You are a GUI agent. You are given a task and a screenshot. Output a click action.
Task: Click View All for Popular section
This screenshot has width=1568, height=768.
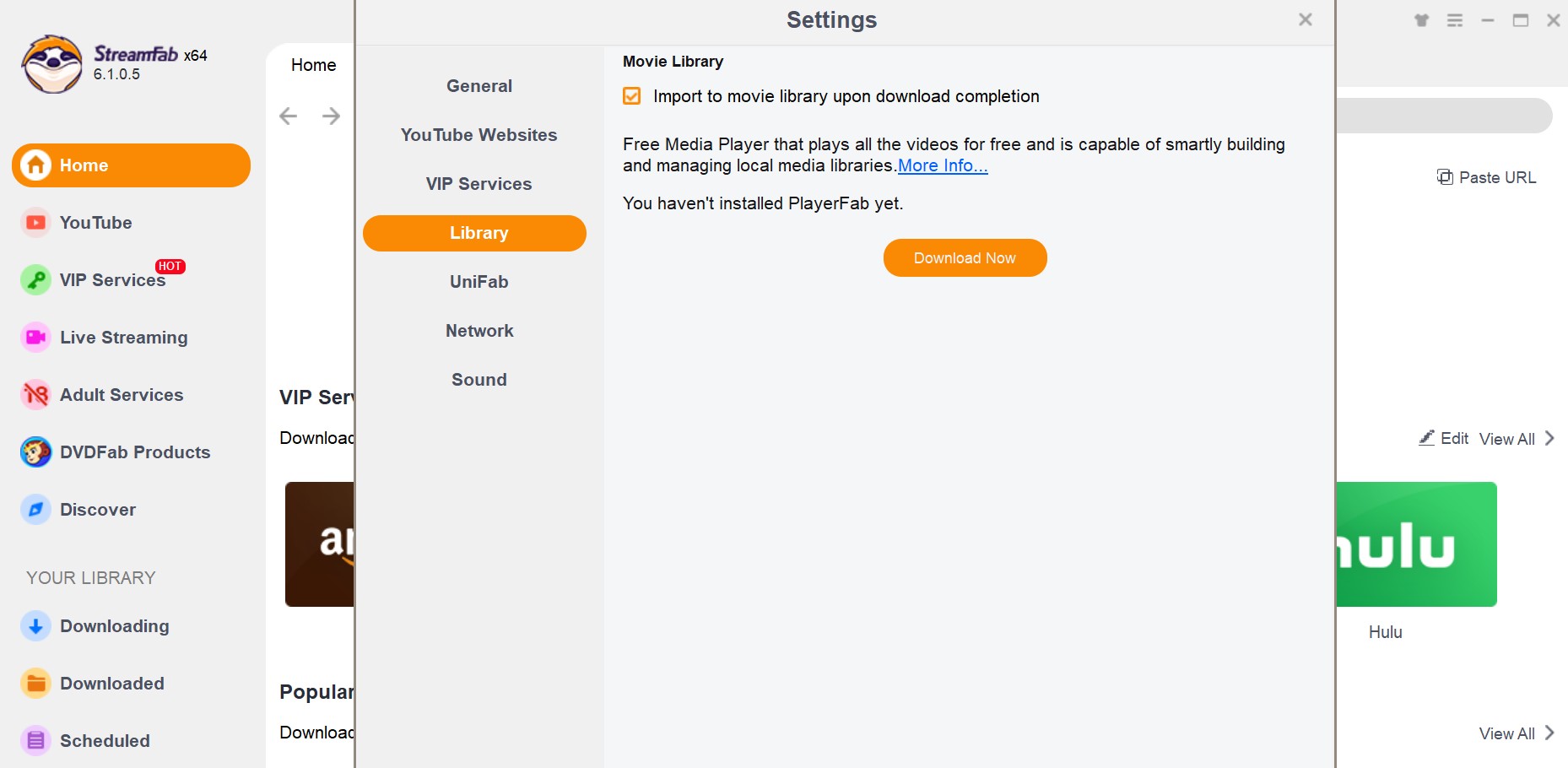[x=1507, y=733]
